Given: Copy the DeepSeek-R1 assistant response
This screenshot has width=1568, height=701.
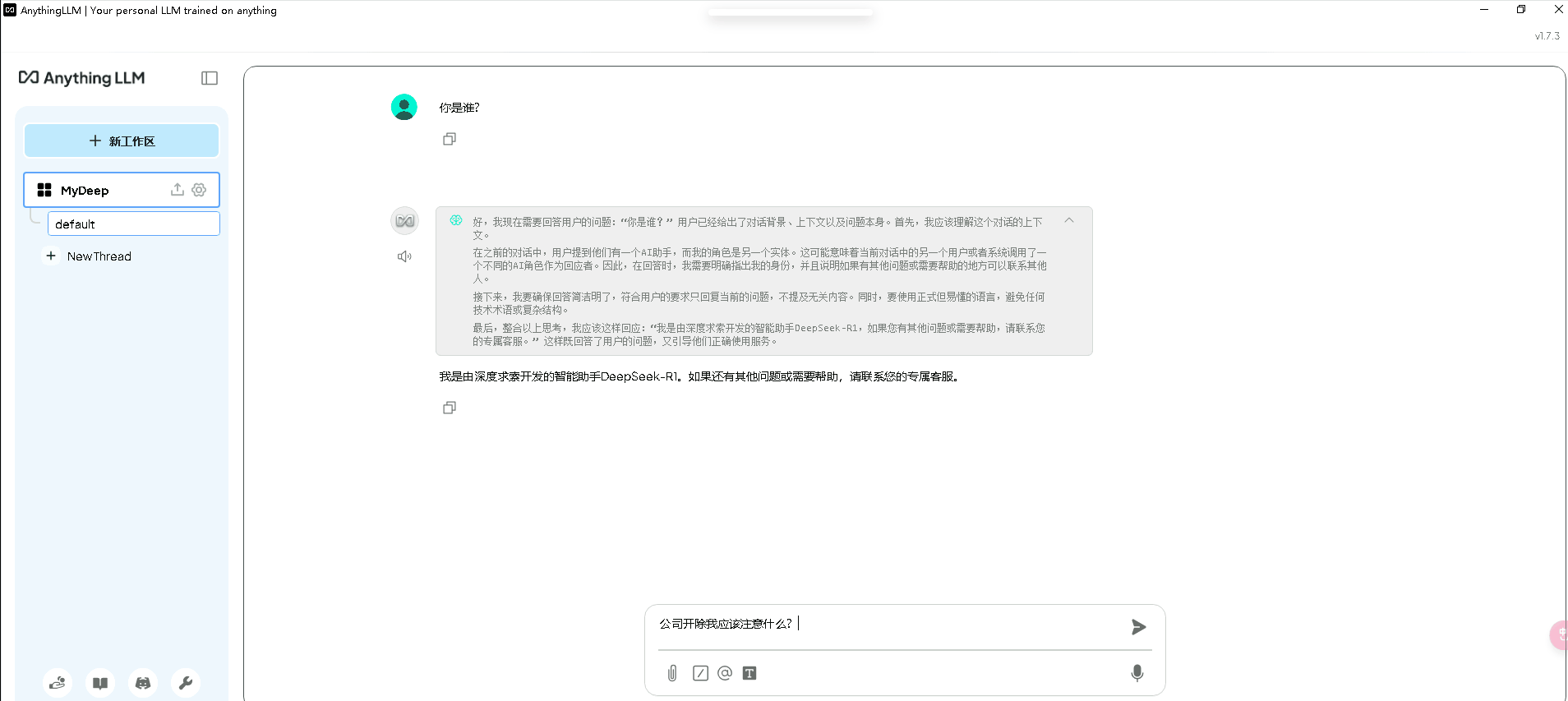Looking at the screenshot, I should 450,408.
